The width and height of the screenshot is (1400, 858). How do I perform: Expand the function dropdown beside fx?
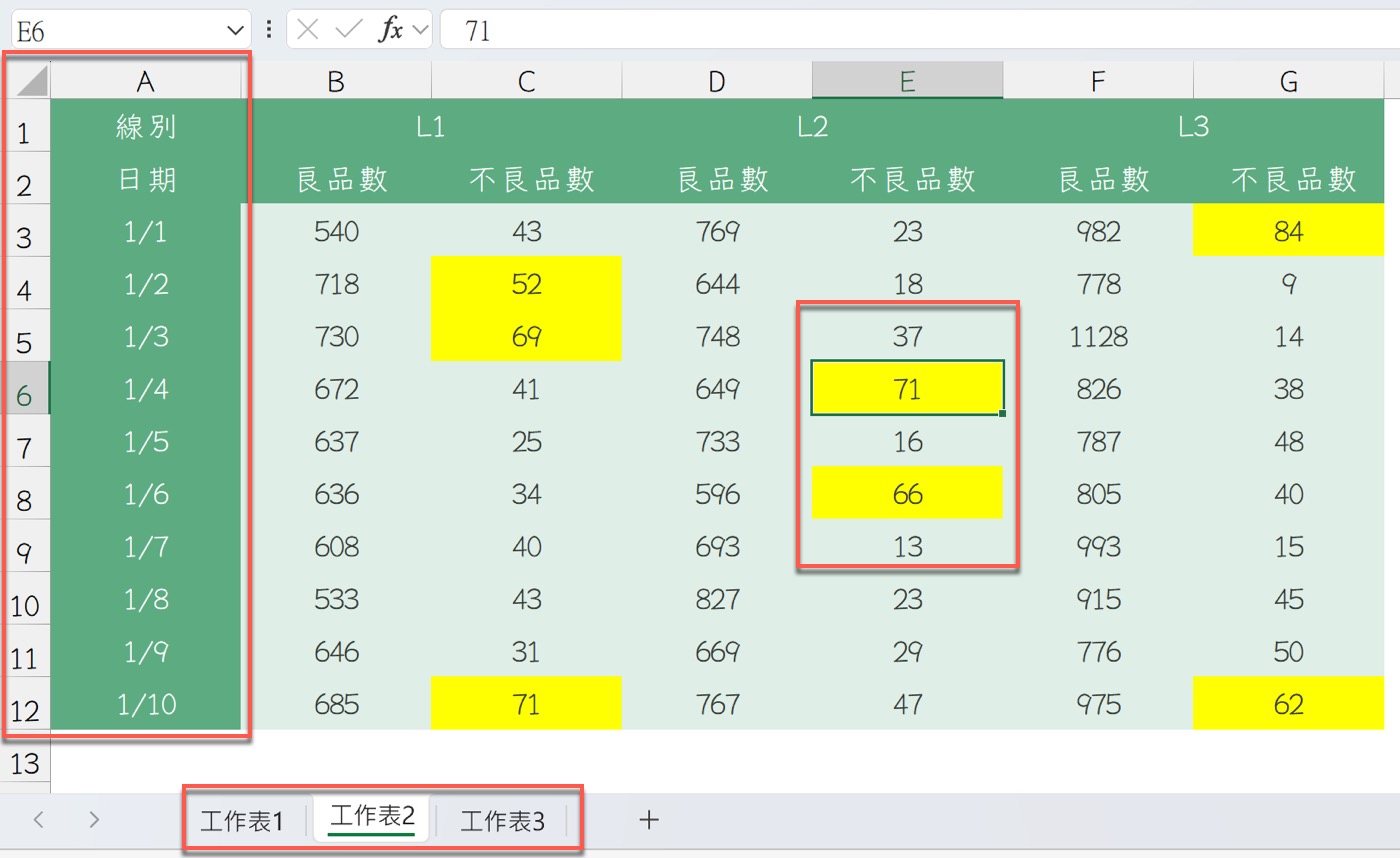coord(420,30)
